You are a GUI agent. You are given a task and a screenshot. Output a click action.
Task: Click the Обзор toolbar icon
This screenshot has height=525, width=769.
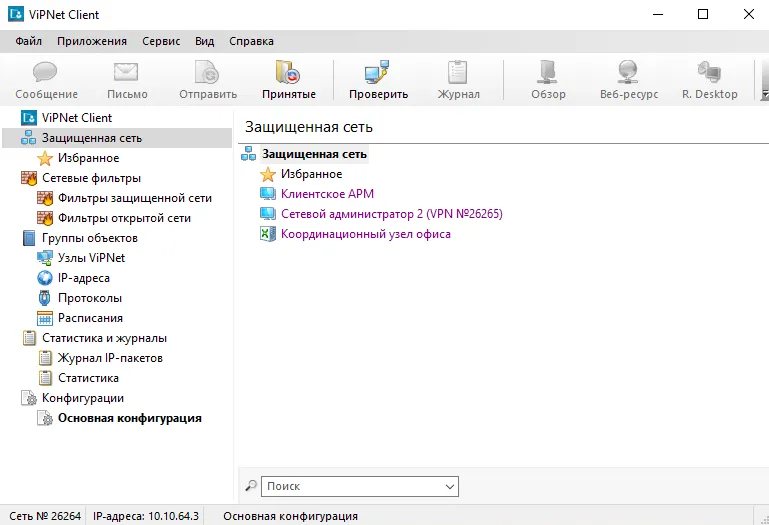(x=547, y=73)
